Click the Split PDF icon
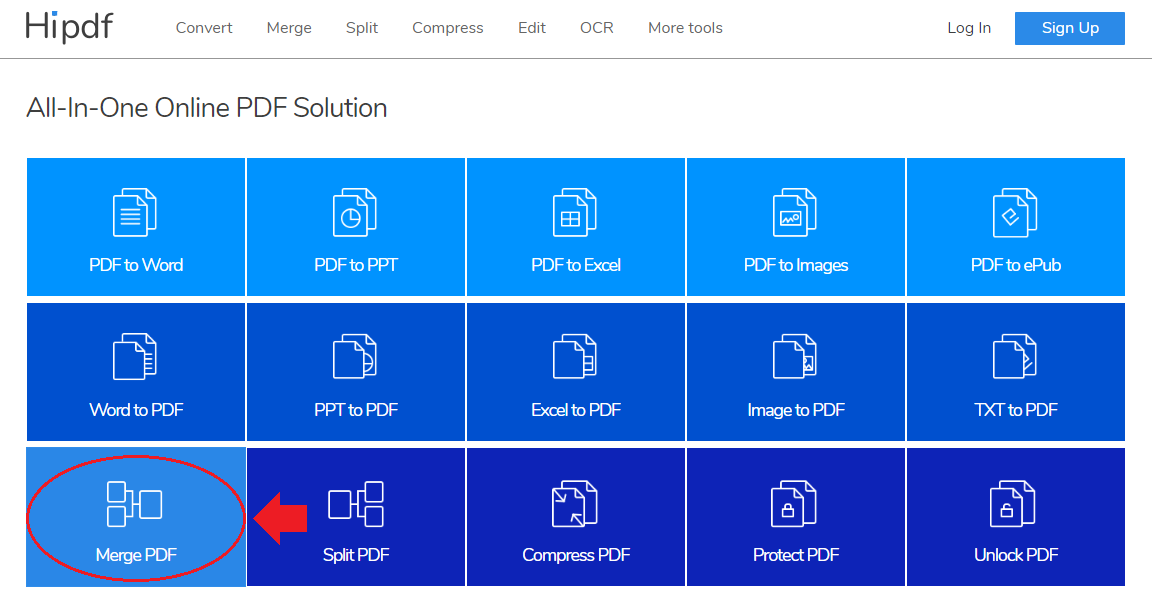Image resolution: width=1152 pixels, height=608 pixels. pos(356,504)
